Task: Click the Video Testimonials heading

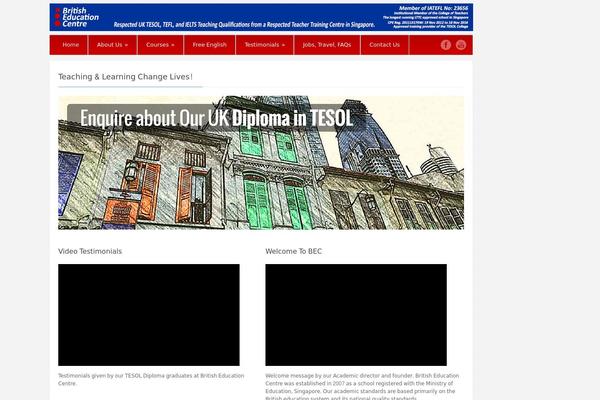Action: pyautogui.click(x=90, y=251)
